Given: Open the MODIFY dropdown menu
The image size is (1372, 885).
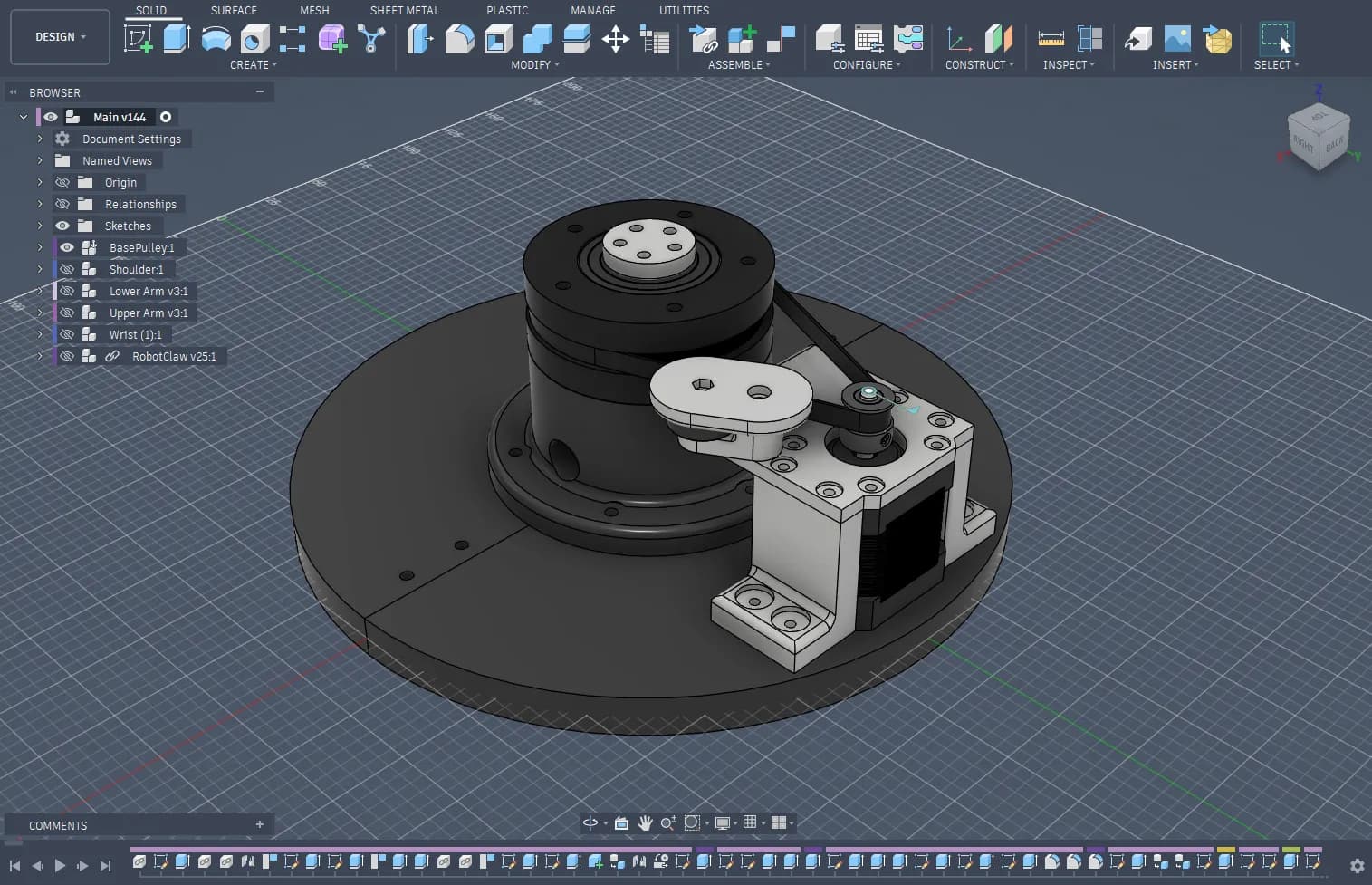Looking at the screenshot, I should pyautogui.click(x=534, y=65).
